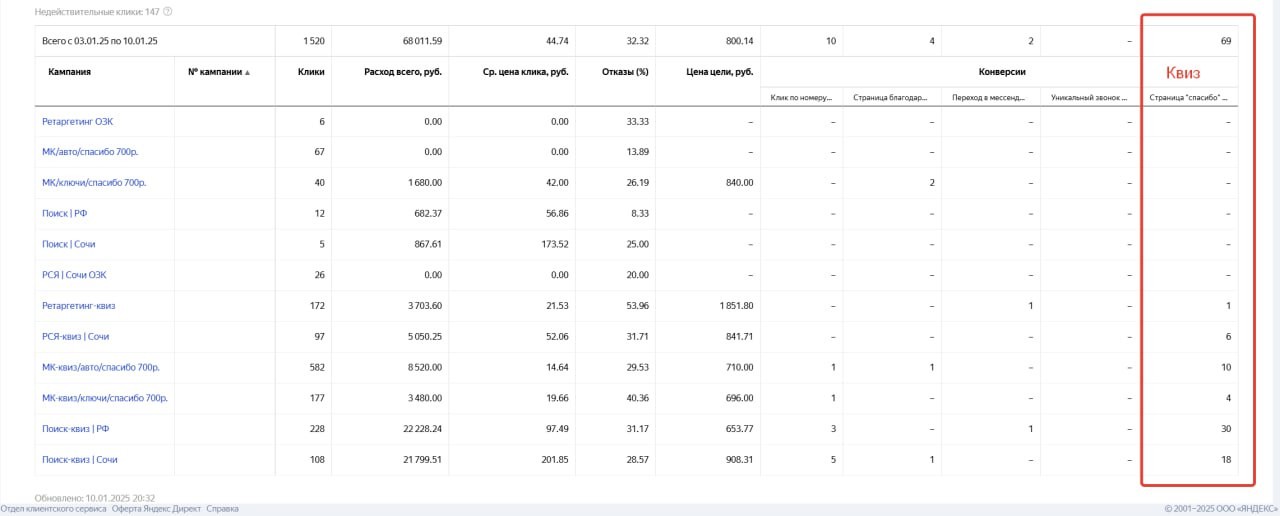The image size is (1280, 516).
Task: Click spend value 682.37
Action: point(428,214)
